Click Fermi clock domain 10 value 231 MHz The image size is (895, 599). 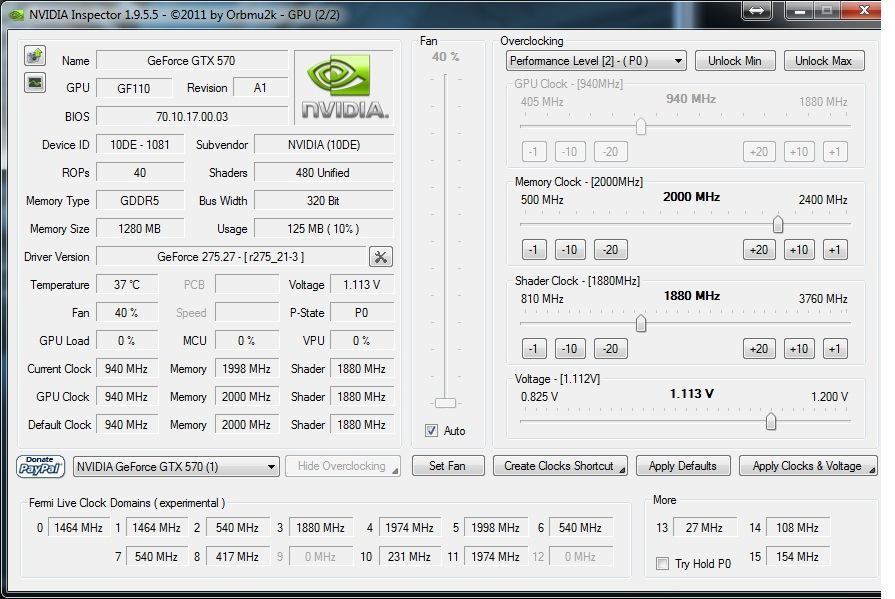pyautogui.click(x=409, y=556)
